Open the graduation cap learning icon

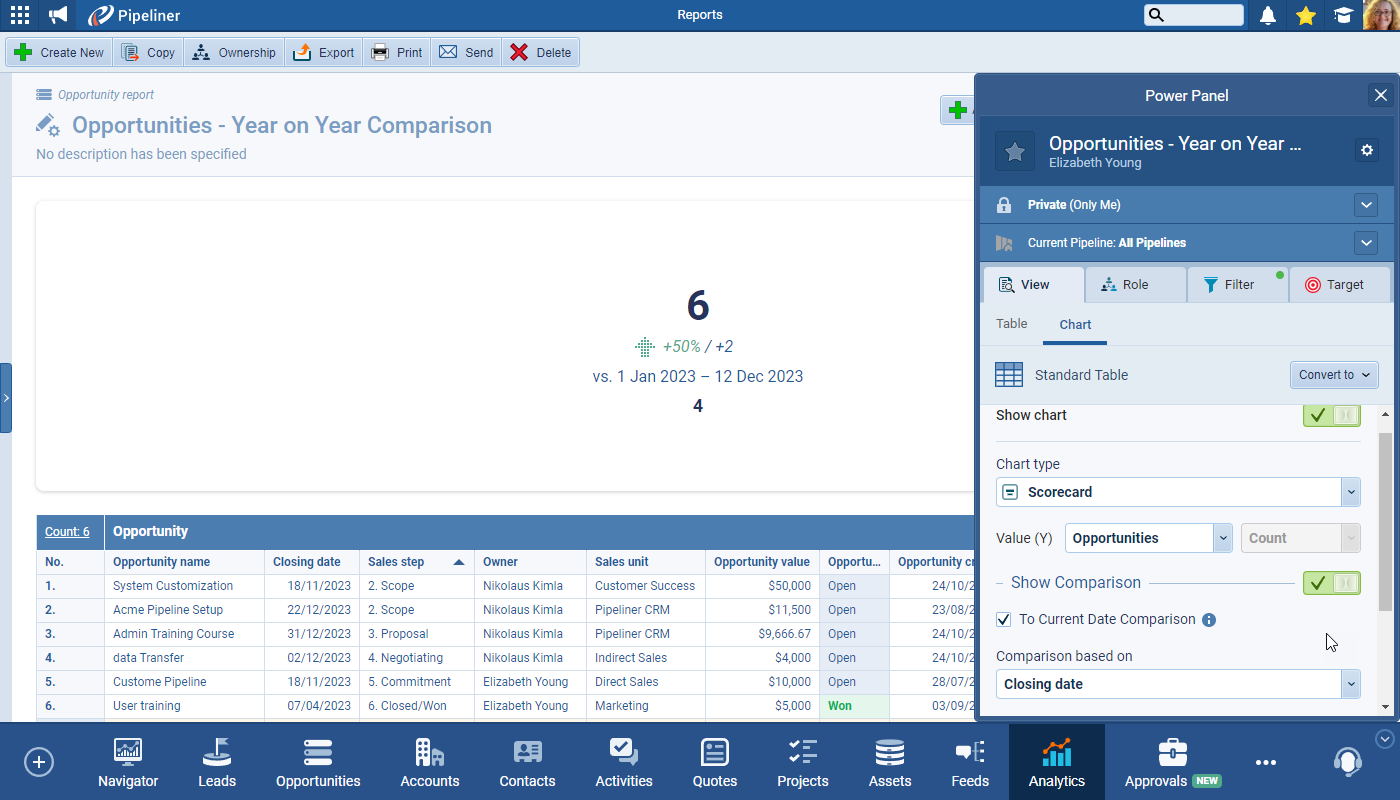pos(1343,15)
